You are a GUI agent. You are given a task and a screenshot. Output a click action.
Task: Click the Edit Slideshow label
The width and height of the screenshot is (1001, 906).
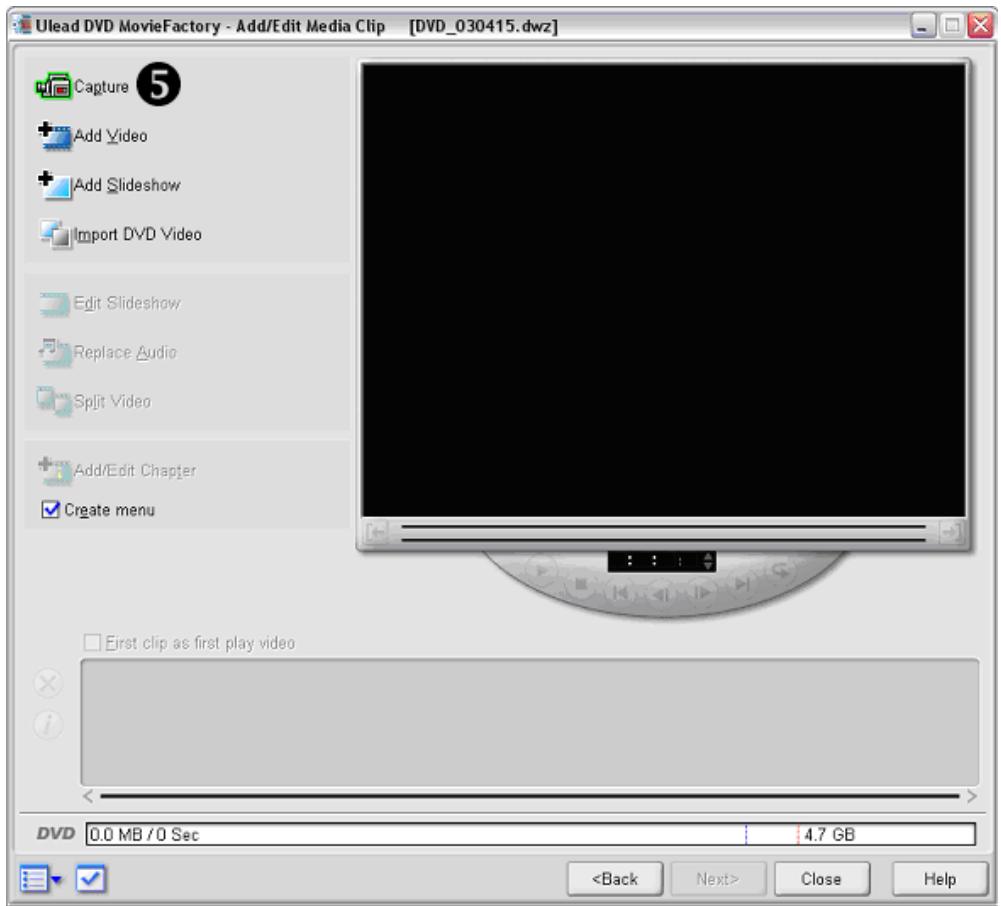(127, 303)
